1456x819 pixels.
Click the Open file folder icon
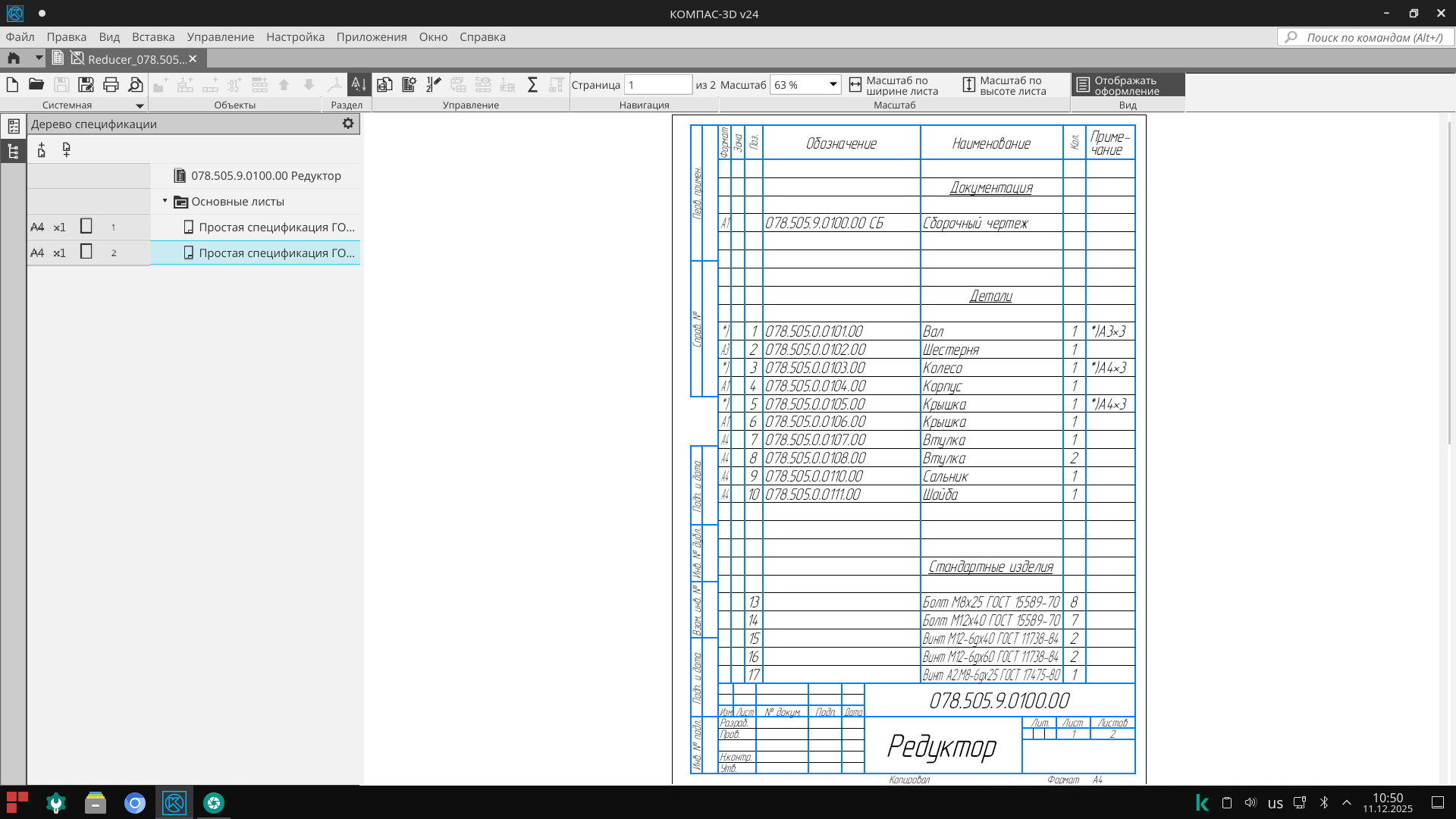click(36, 84)
